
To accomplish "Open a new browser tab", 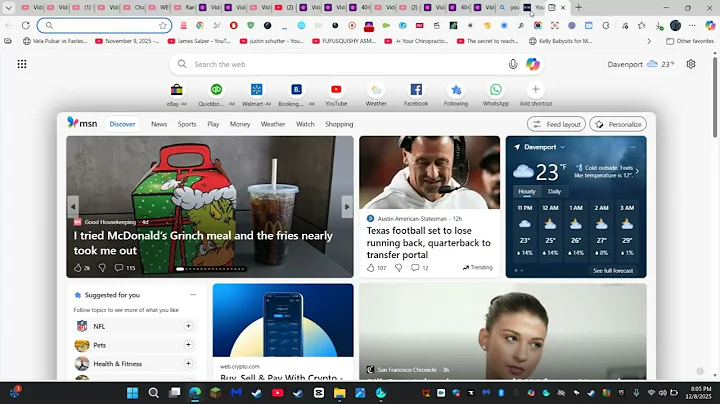I will 579,7.
